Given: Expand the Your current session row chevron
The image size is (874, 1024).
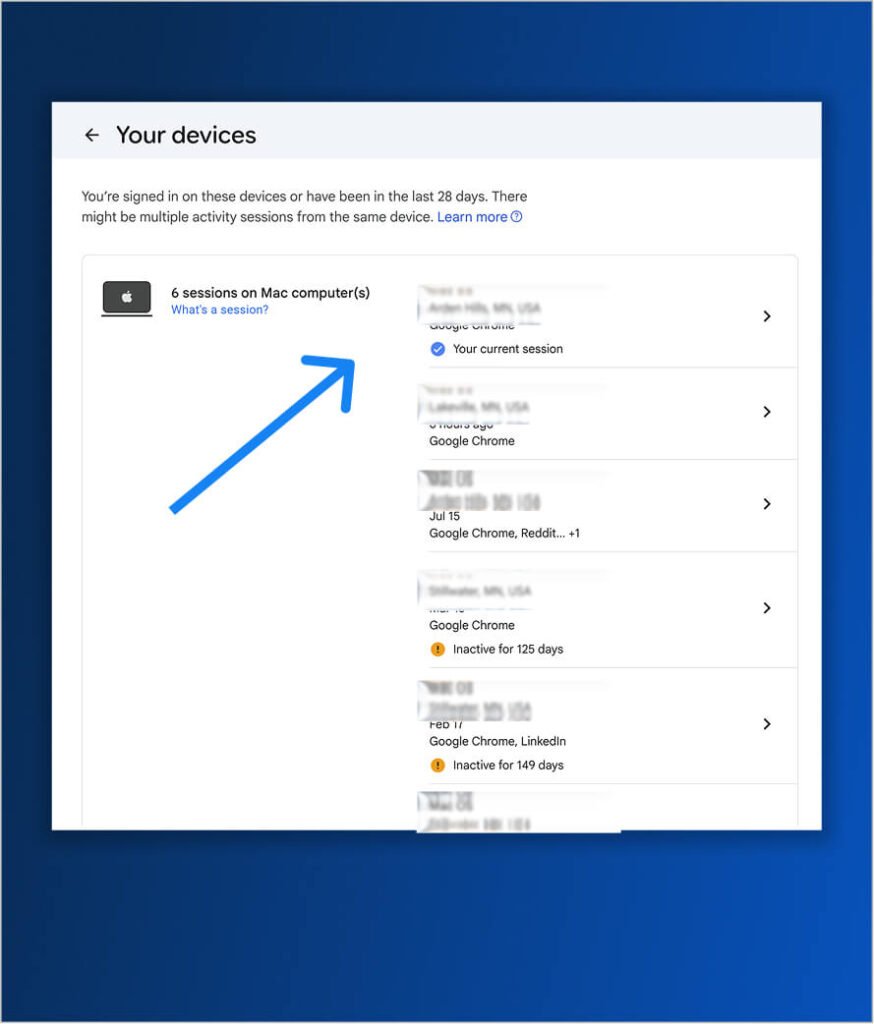Looking at the screenshot, I should [767, 317].
